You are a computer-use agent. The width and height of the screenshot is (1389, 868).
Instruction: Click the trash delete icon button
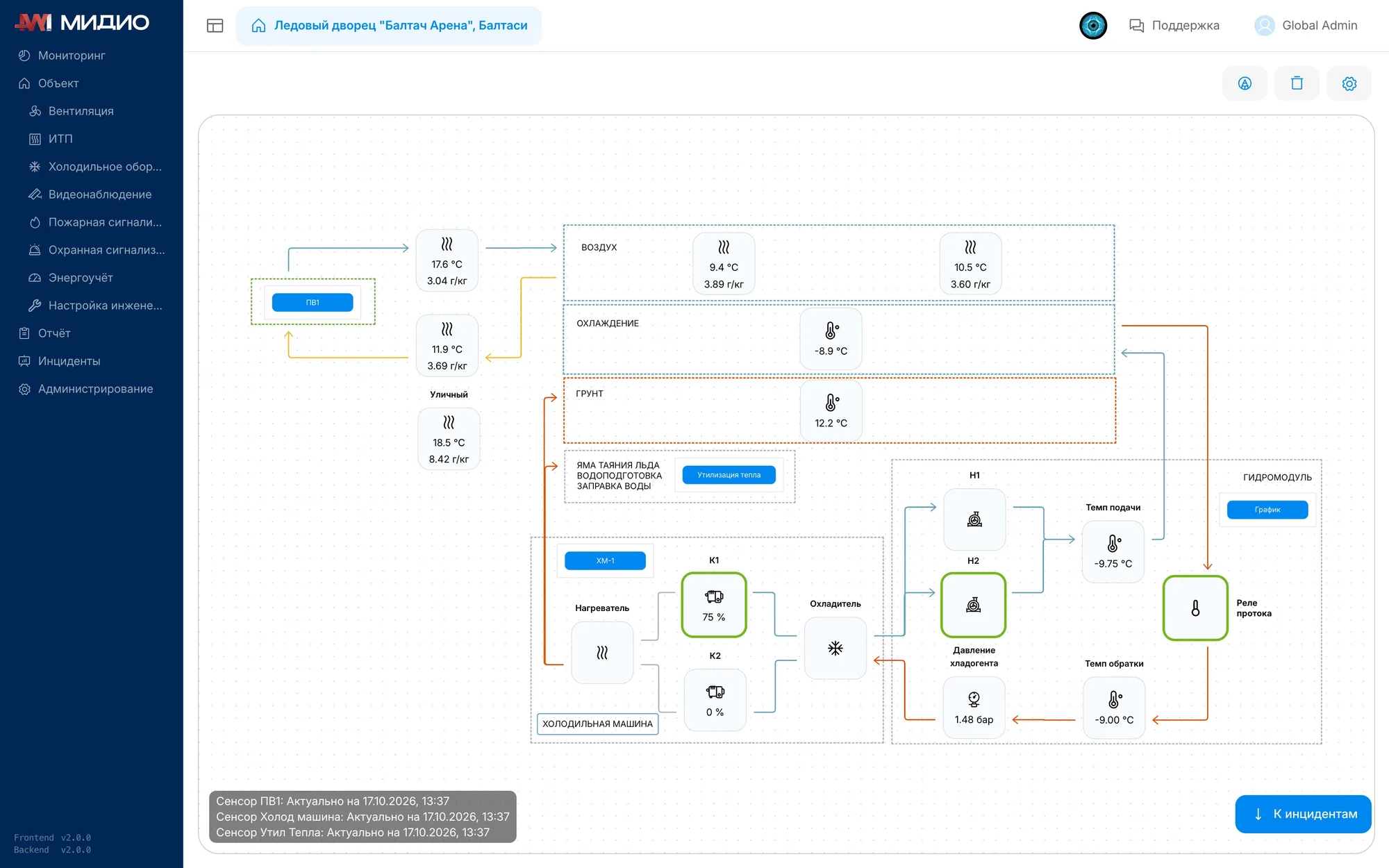[1297, 83]
